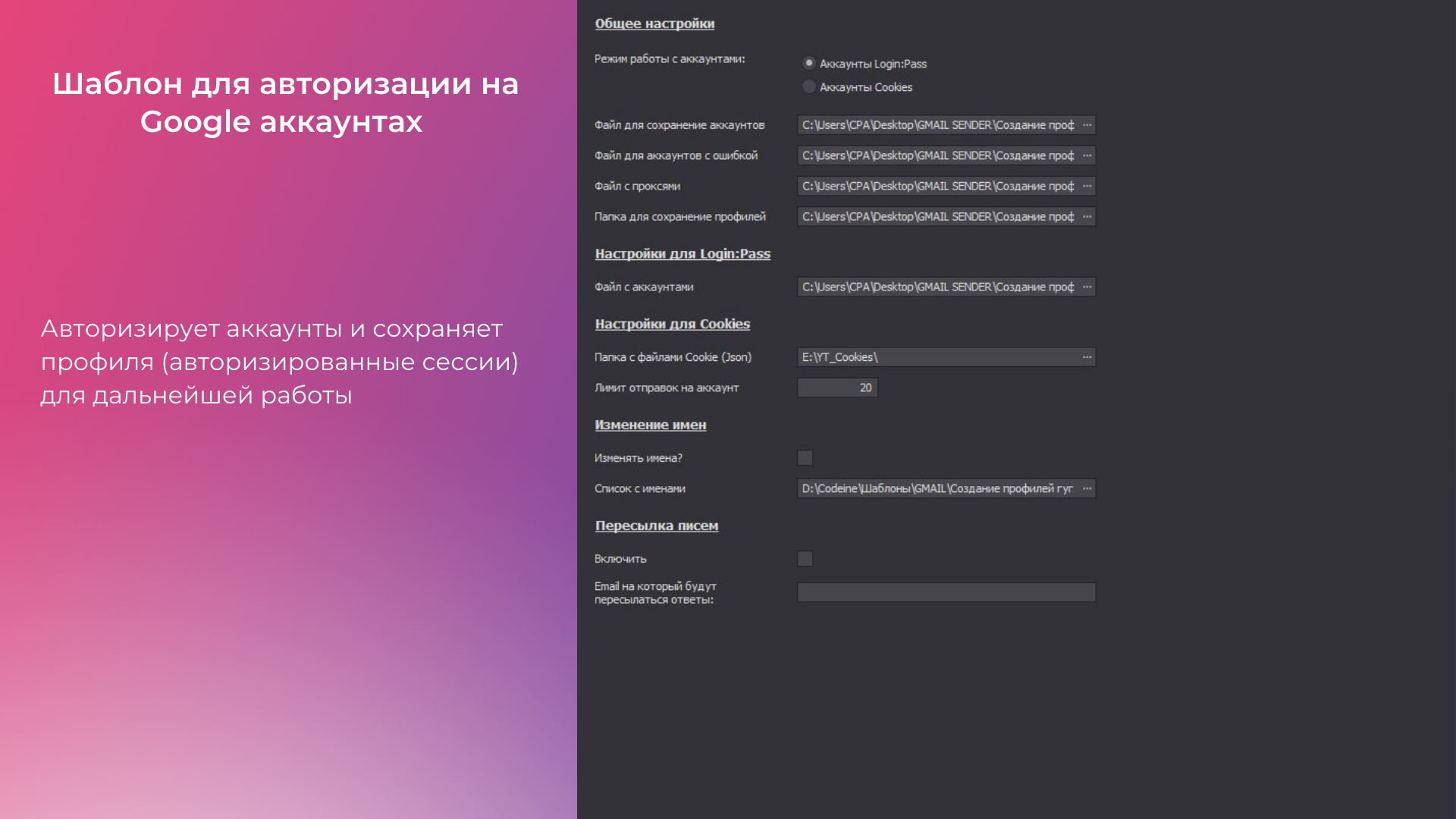Browse for profile save folder
The width and height of the screenshot is (1456, 819).
pos(1087,217)
